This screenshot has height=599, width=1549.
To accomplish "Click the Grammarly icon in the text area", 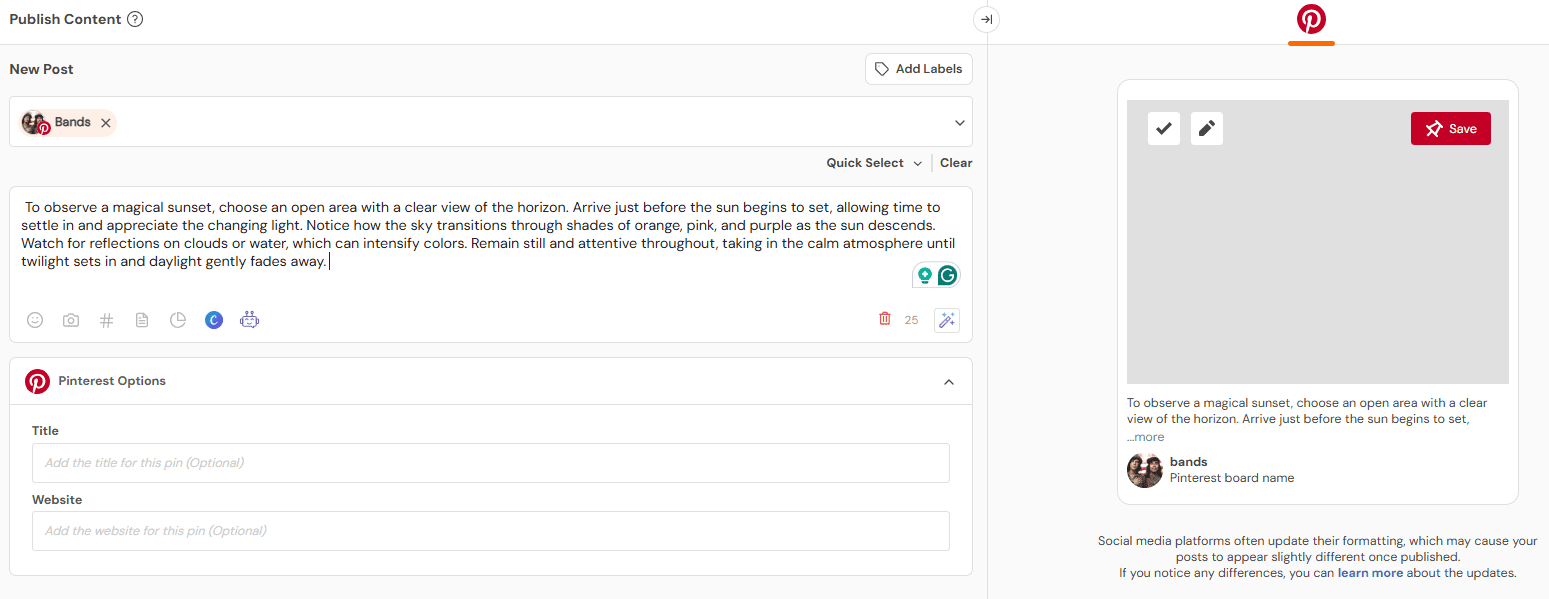I will pyautogui.click(x=947, y=274).
